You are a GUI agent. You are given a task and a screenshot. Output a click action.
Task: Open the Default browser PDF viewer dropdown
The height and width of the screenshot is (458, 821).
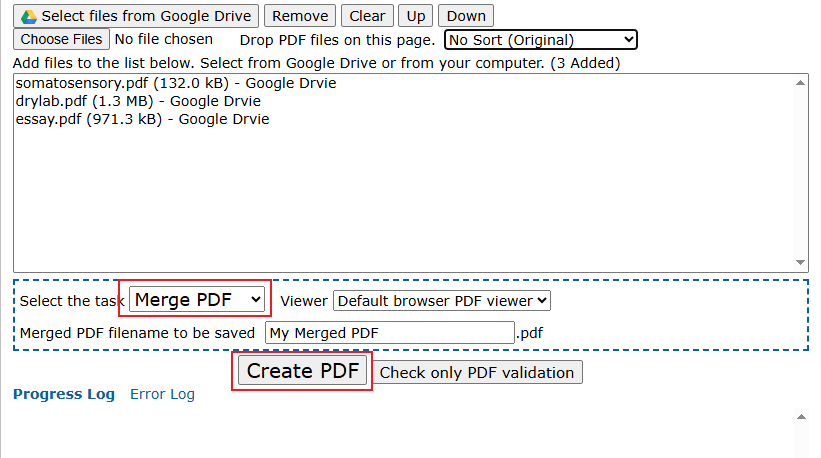tap(441, 301)
